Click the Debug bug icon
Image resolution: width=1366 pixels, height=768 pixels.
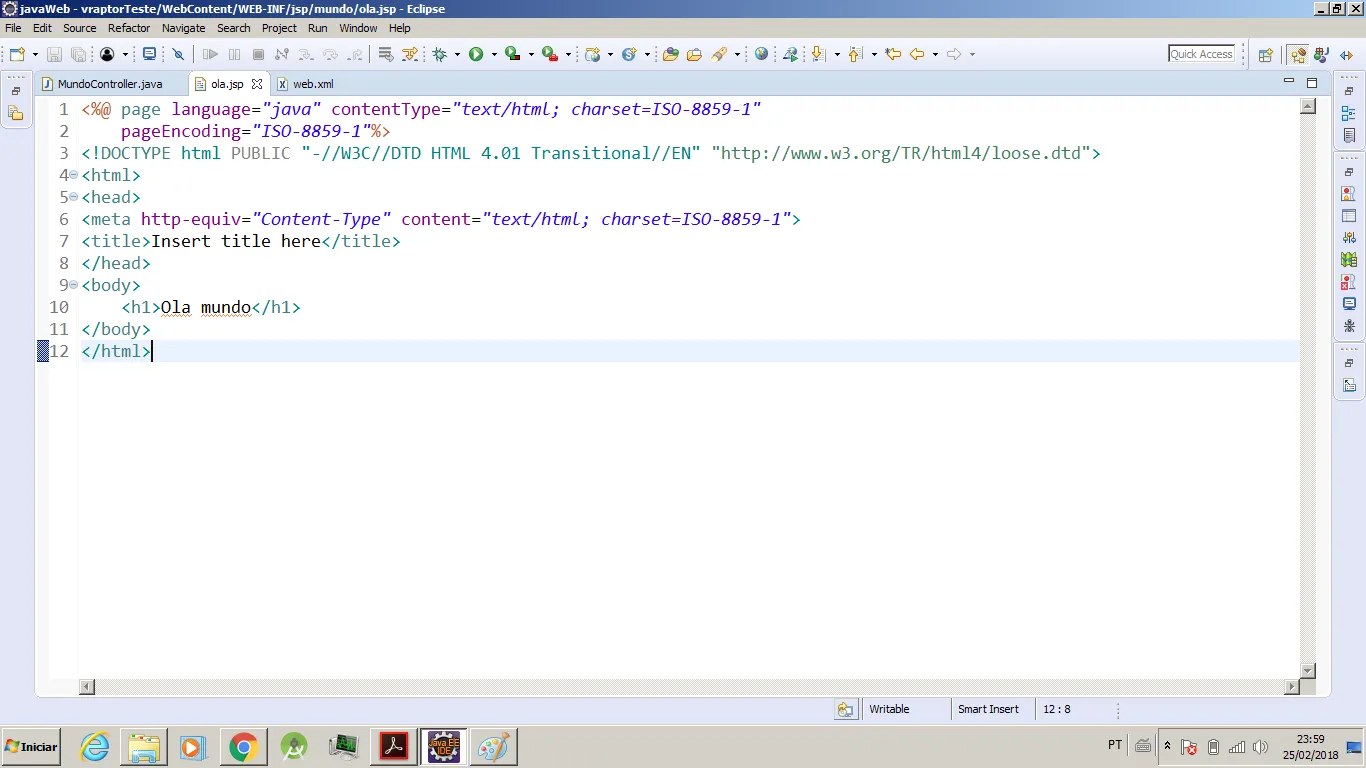[x=439, y=54]
